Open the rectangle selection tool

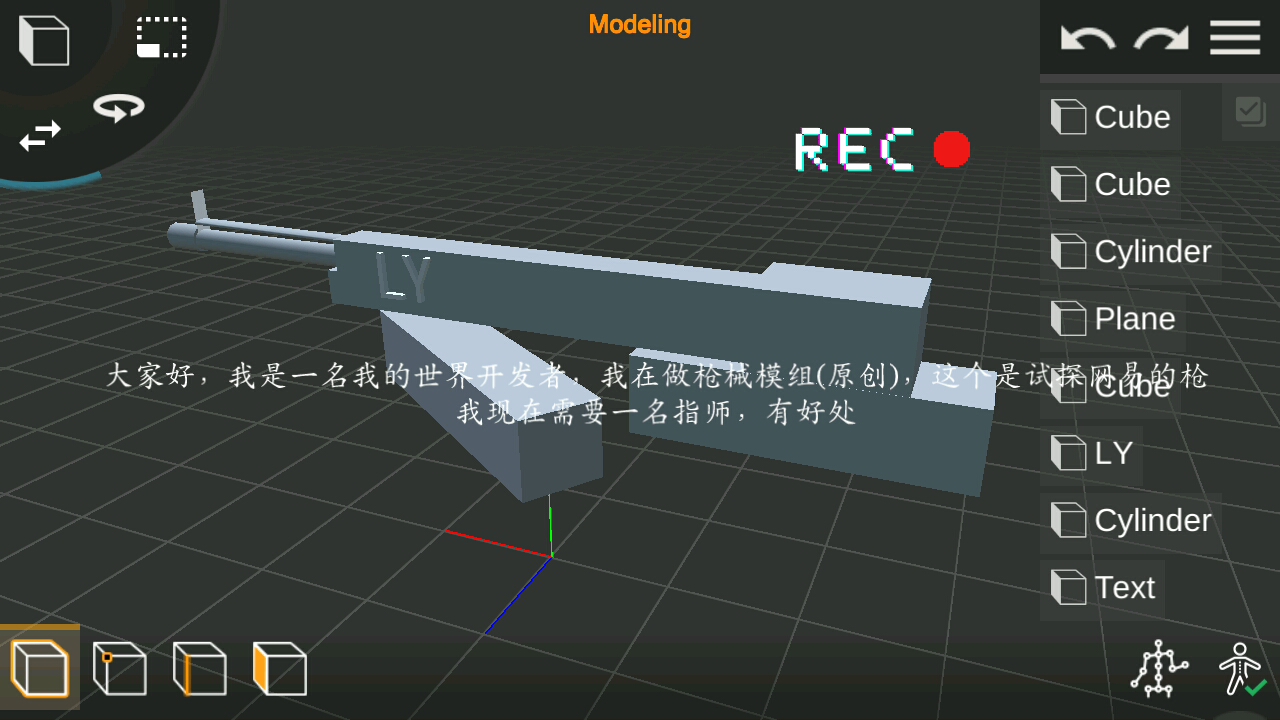161,37
